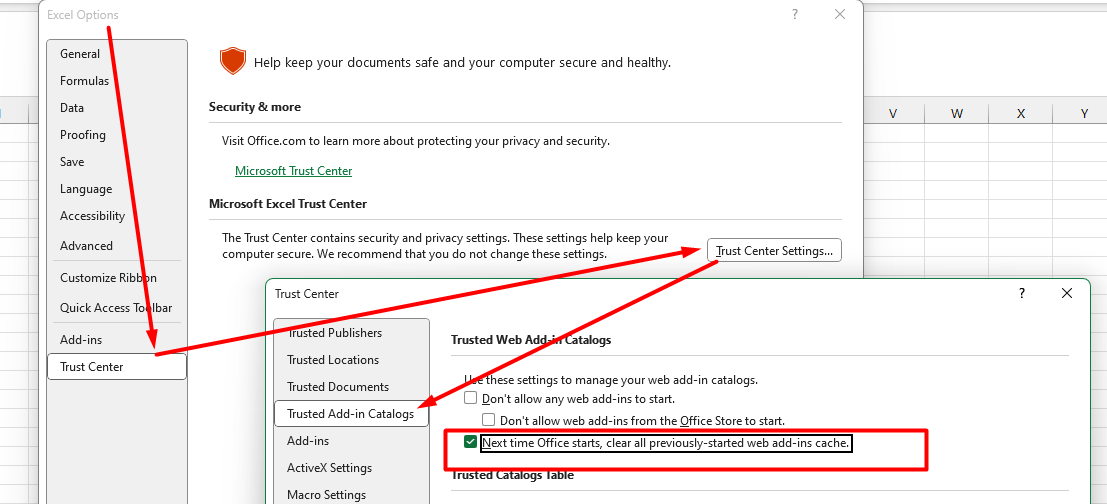Select column Y header in spreadsheet

click(x=1080, y=114)
